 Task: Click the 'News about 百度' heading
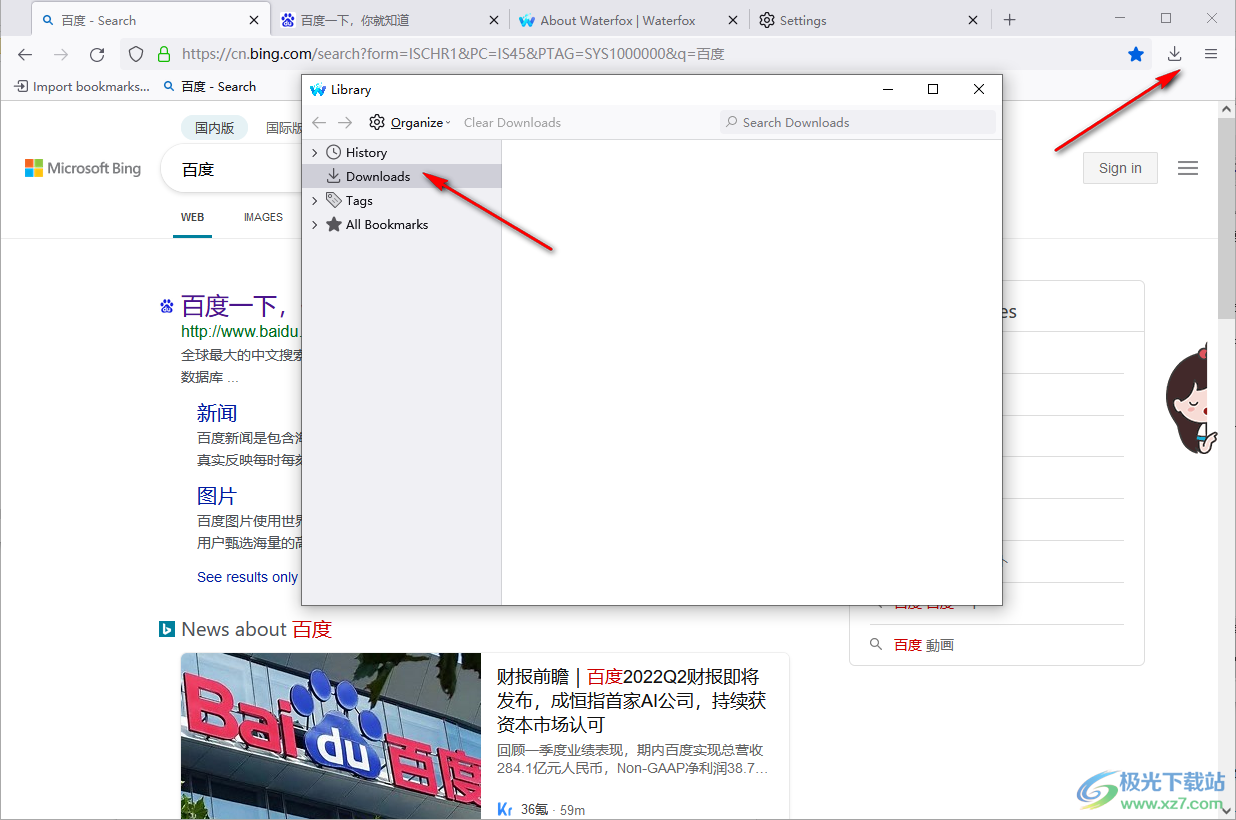(x=256, y=629)
